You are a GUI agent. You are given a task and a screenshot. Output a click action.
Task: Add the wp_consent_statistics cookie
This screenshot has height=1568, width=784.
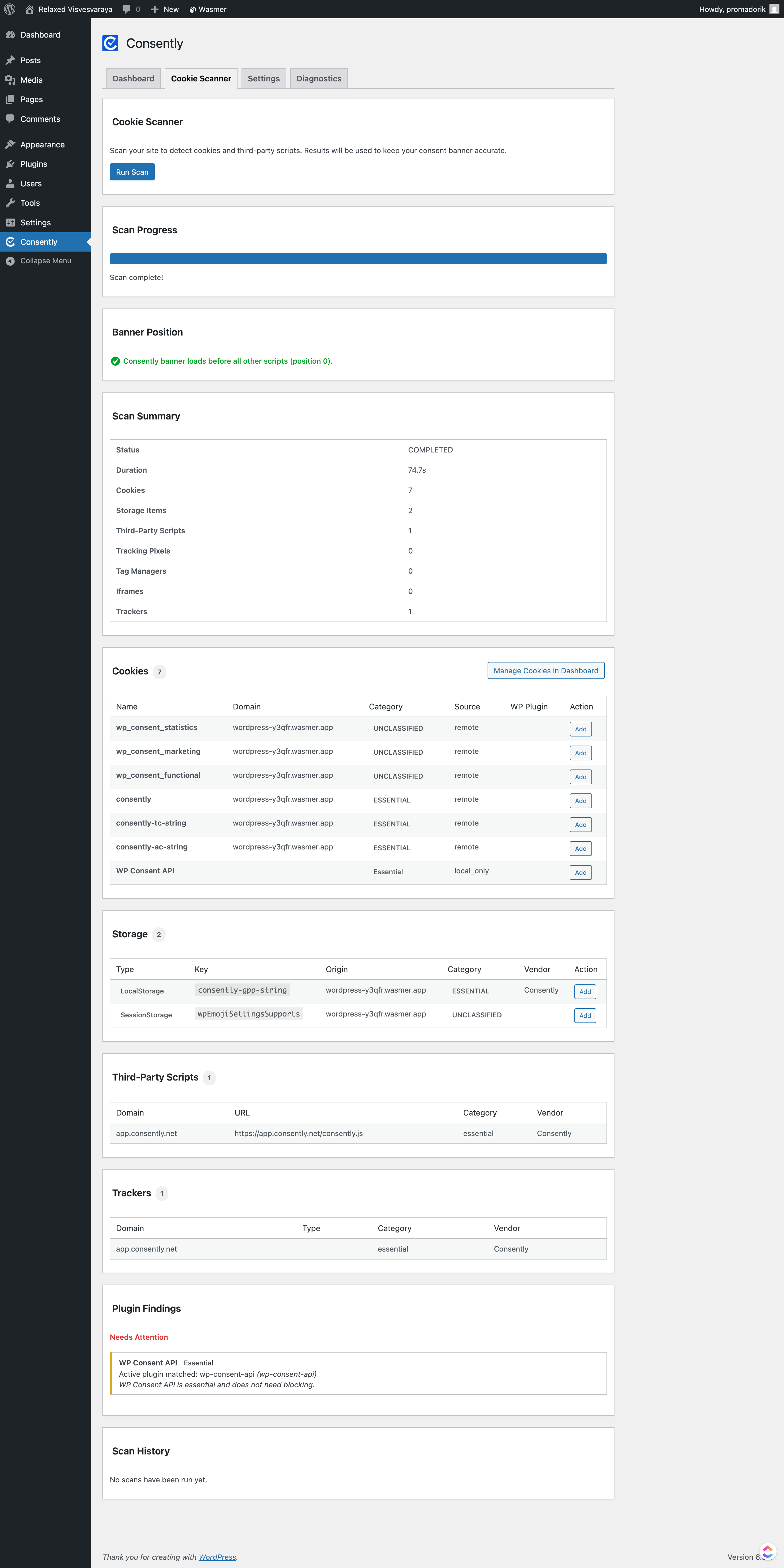pos(580,729)
